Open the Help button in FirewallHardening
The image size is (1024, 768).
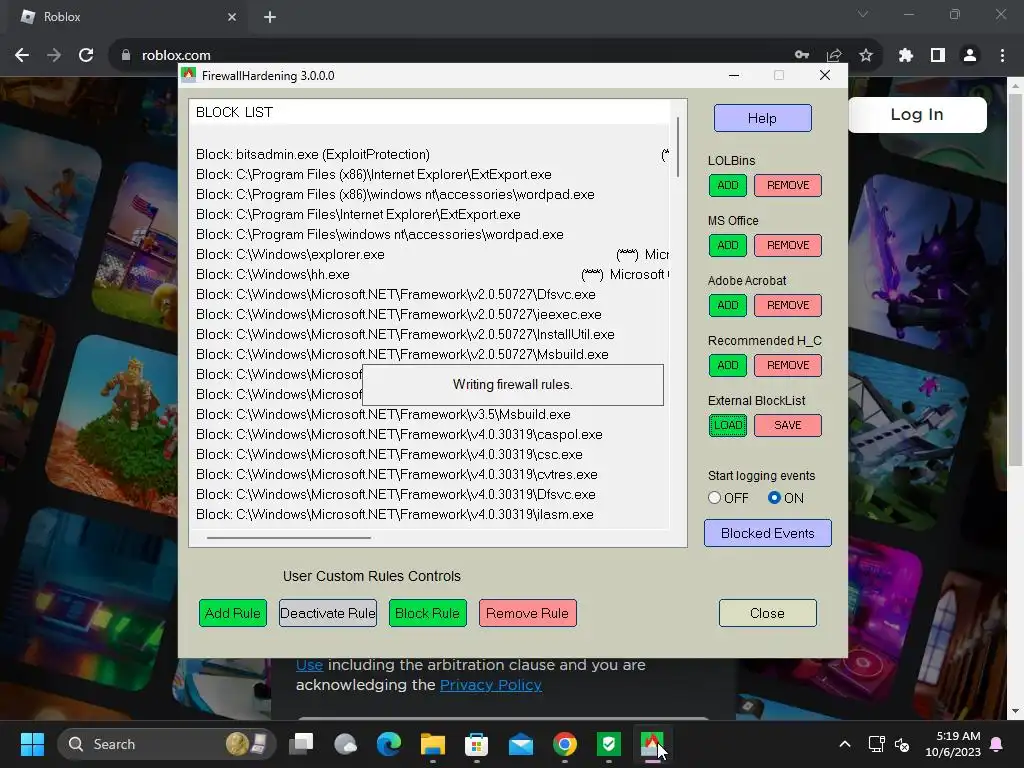click(x=762, y=118)
